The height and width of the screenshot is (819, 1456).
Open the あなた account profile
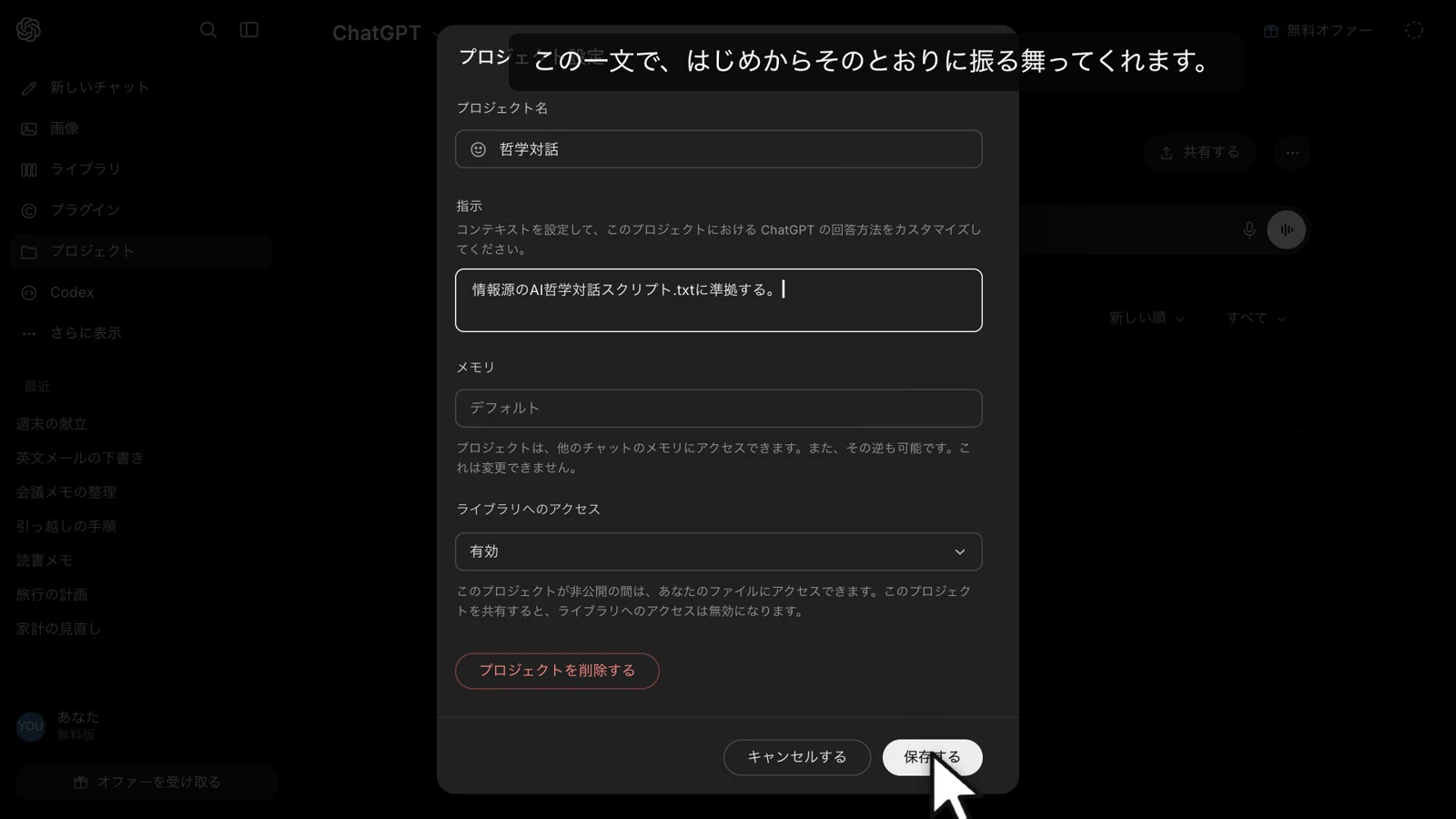[58, 725]
